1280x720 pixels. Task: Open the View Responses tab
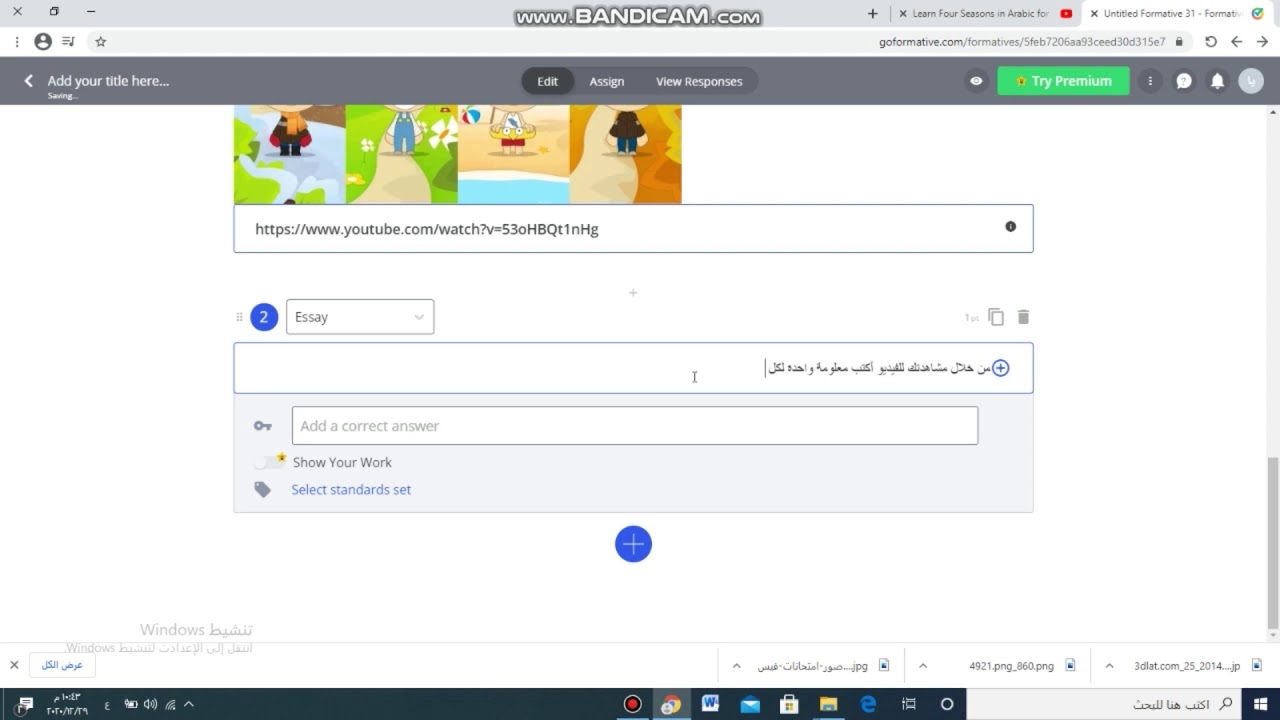tap(699, 81)
